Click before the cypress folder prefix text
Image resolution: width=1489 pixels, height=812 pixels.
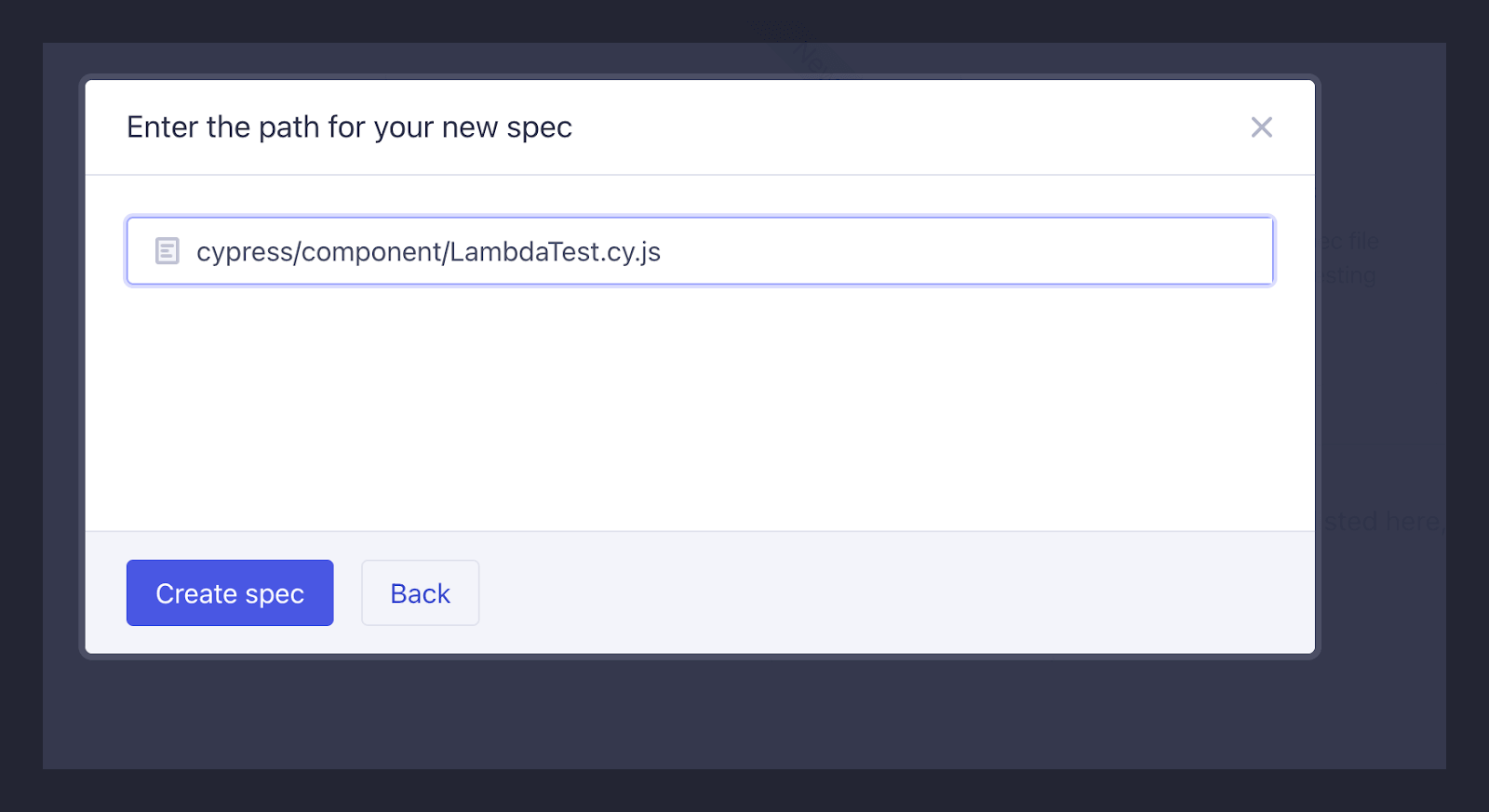197,251
